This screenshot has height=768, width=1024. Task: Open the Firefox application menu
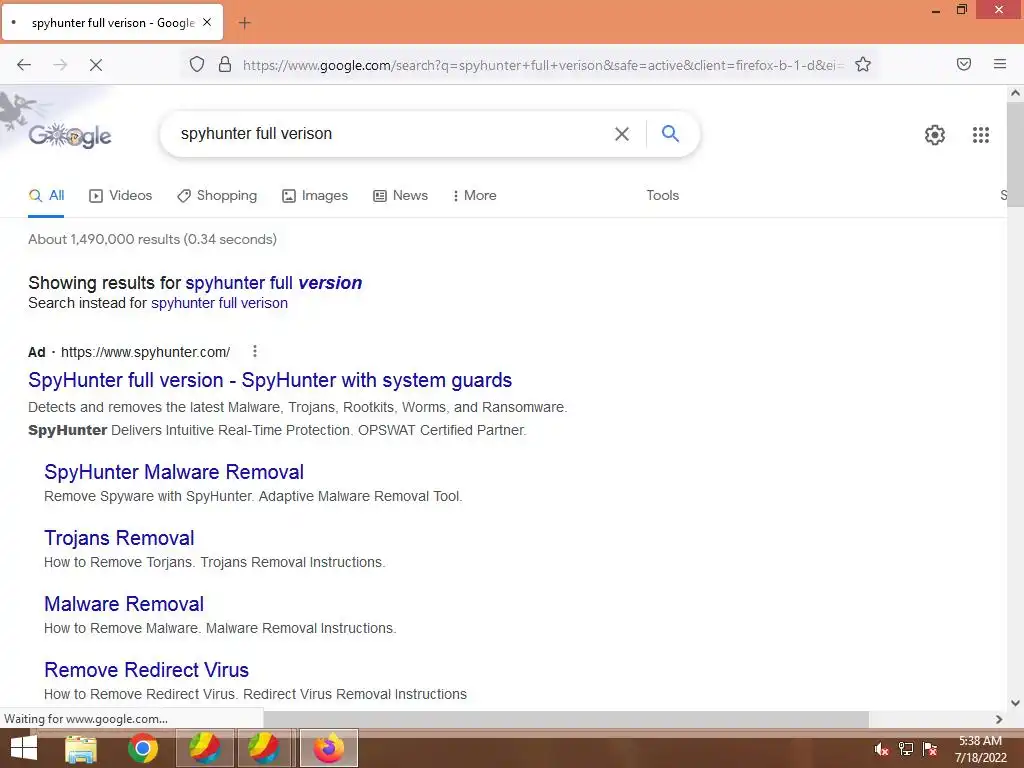point(999,64)
